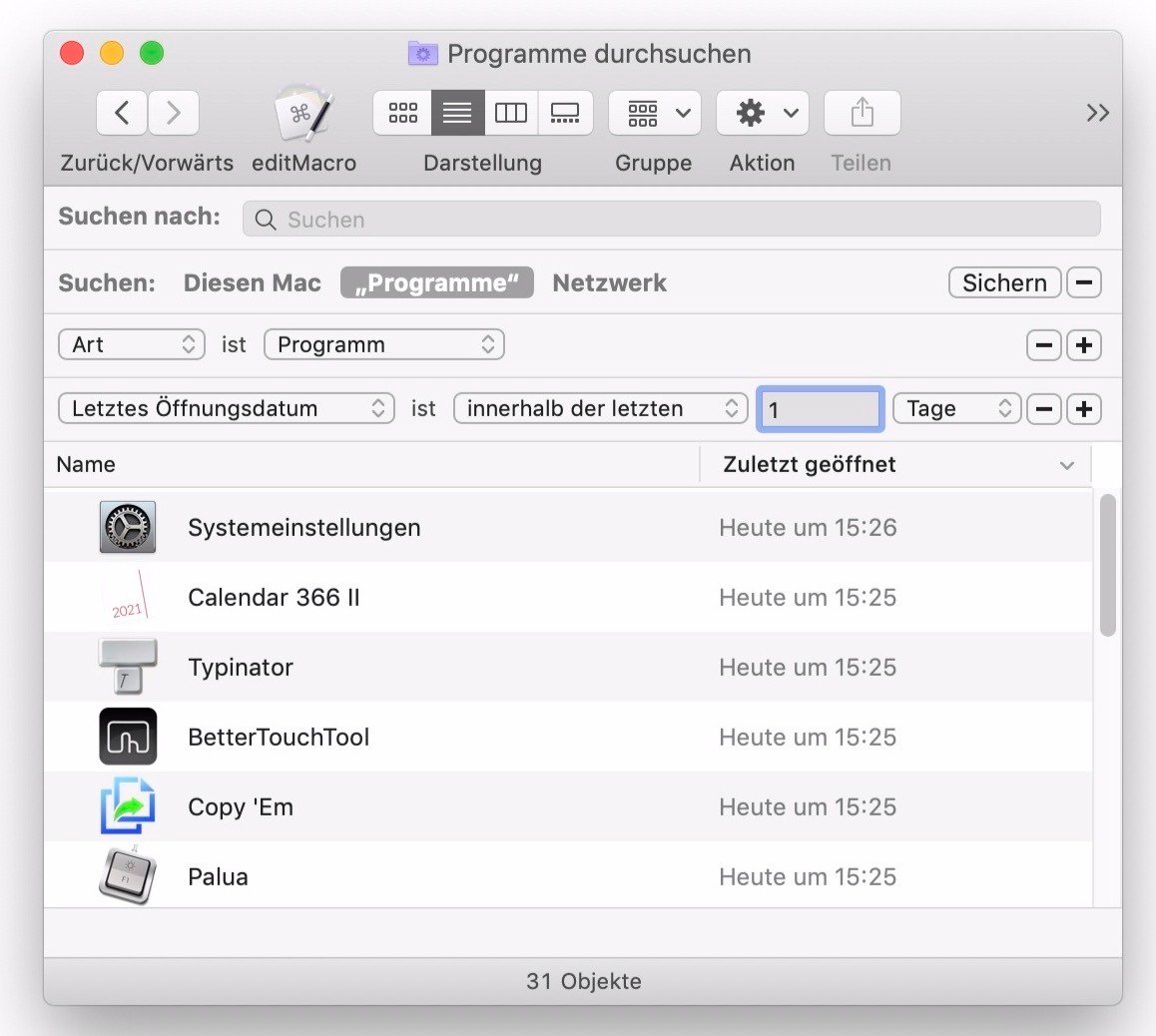Select the Typinator app icon
Viewport: 1156px width, 1036px height.
pos(128,666)
